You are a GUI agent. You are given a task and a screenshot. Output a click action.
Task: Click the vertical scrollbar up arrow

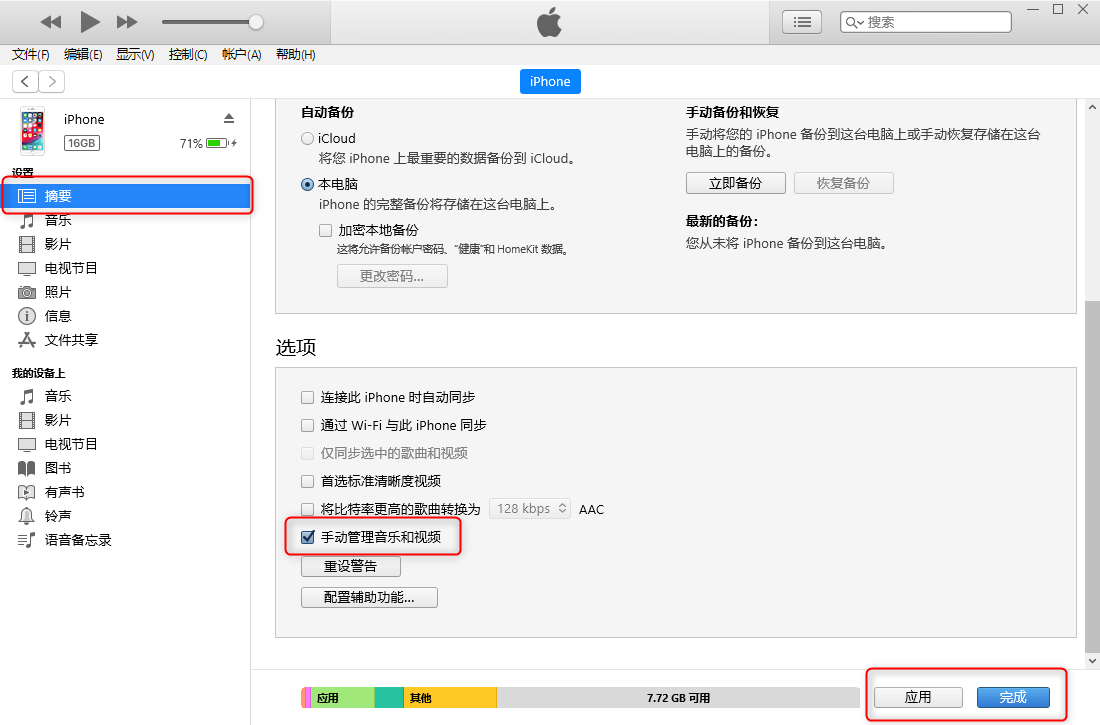tap(1092, 107)
